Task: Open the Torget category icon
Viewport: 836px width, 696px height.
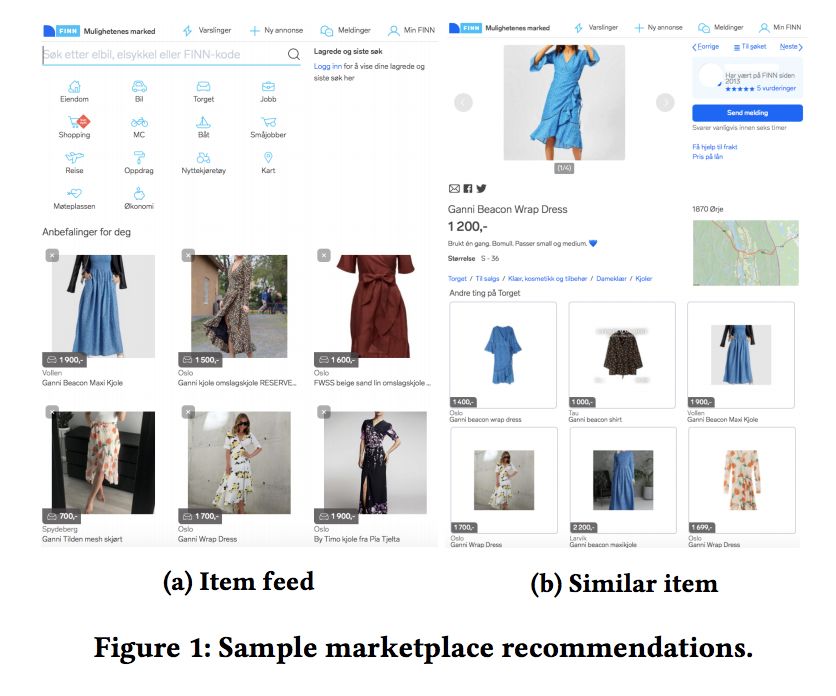Action: [x=203, y=86]
